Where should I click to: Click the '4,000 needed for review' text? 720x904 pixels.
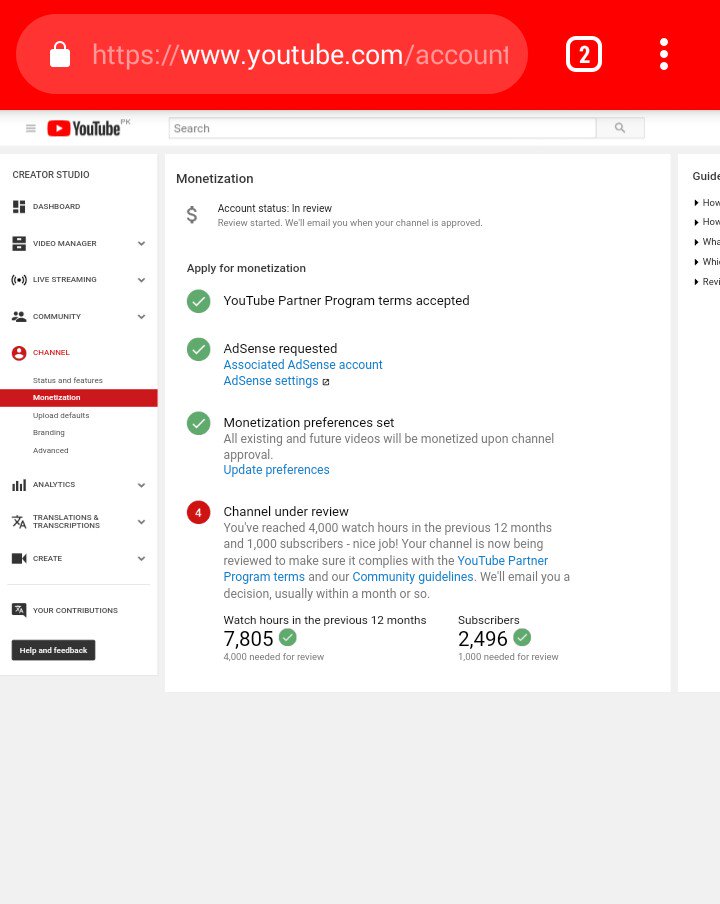point(274,657)
